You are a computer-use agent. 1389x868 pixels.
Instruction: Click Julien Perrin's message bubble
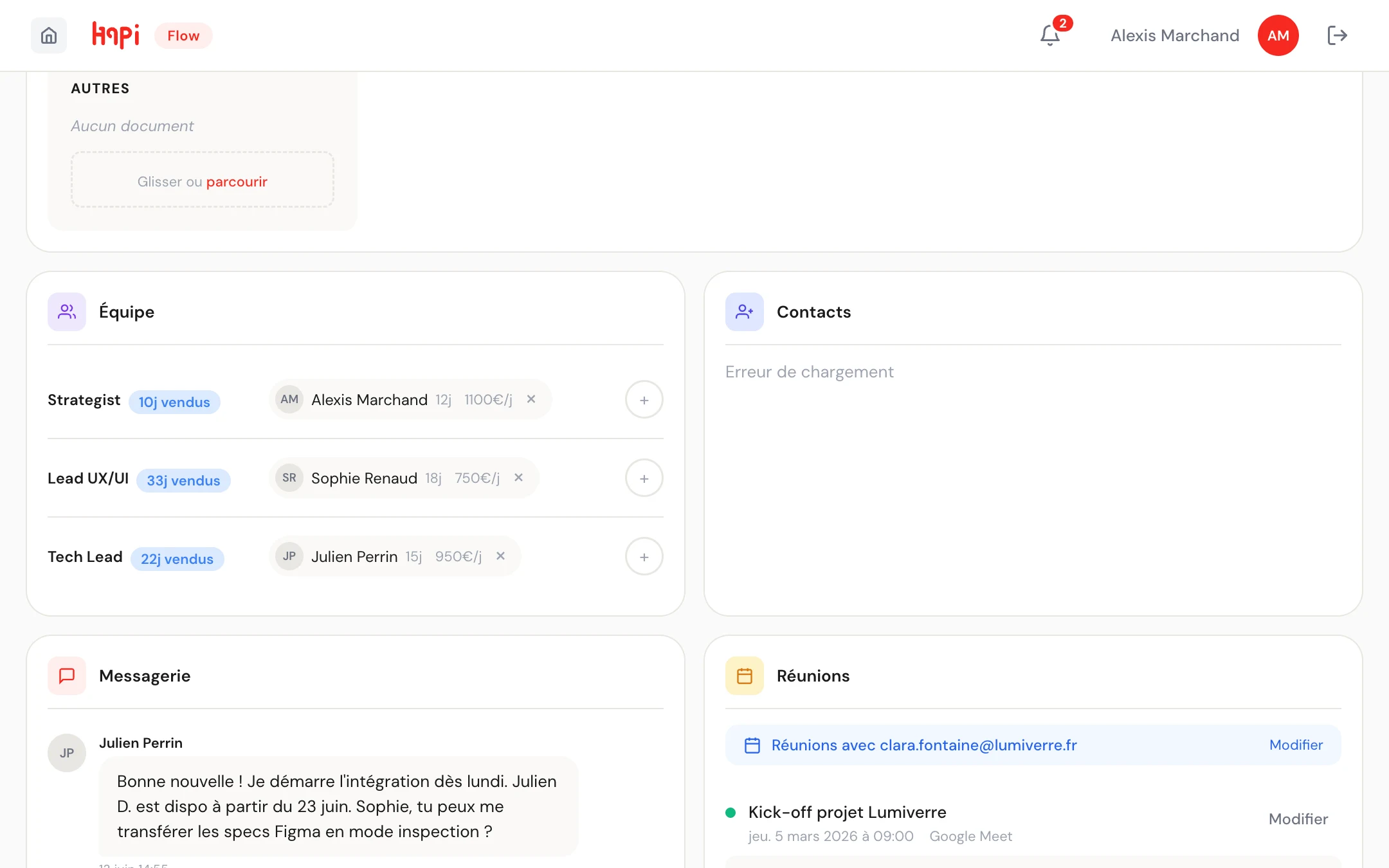(339, 806)
